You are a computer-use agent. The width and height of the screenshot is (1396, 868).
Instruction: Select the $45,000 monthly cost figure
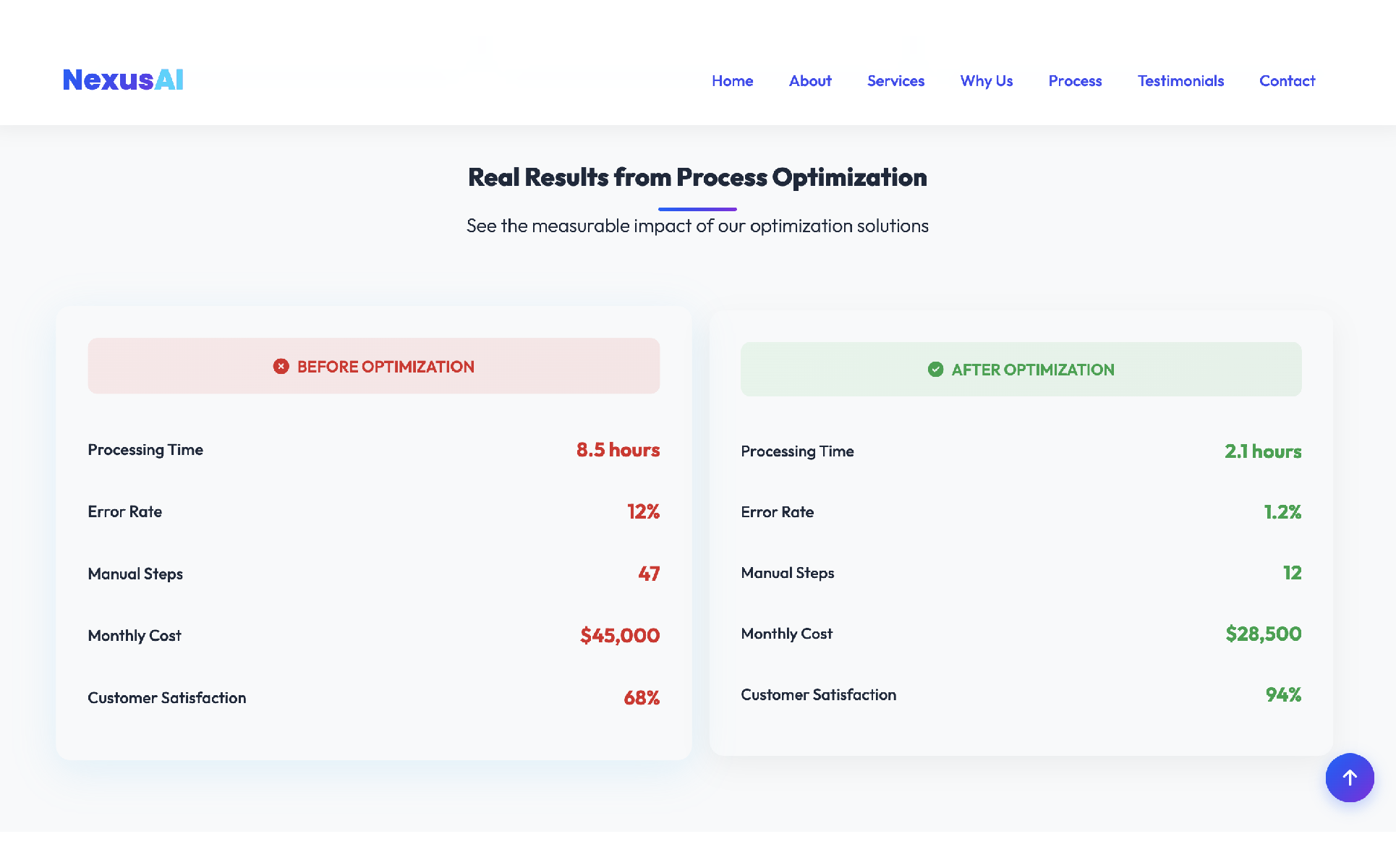pyautogui.click(x=619, y=636)
